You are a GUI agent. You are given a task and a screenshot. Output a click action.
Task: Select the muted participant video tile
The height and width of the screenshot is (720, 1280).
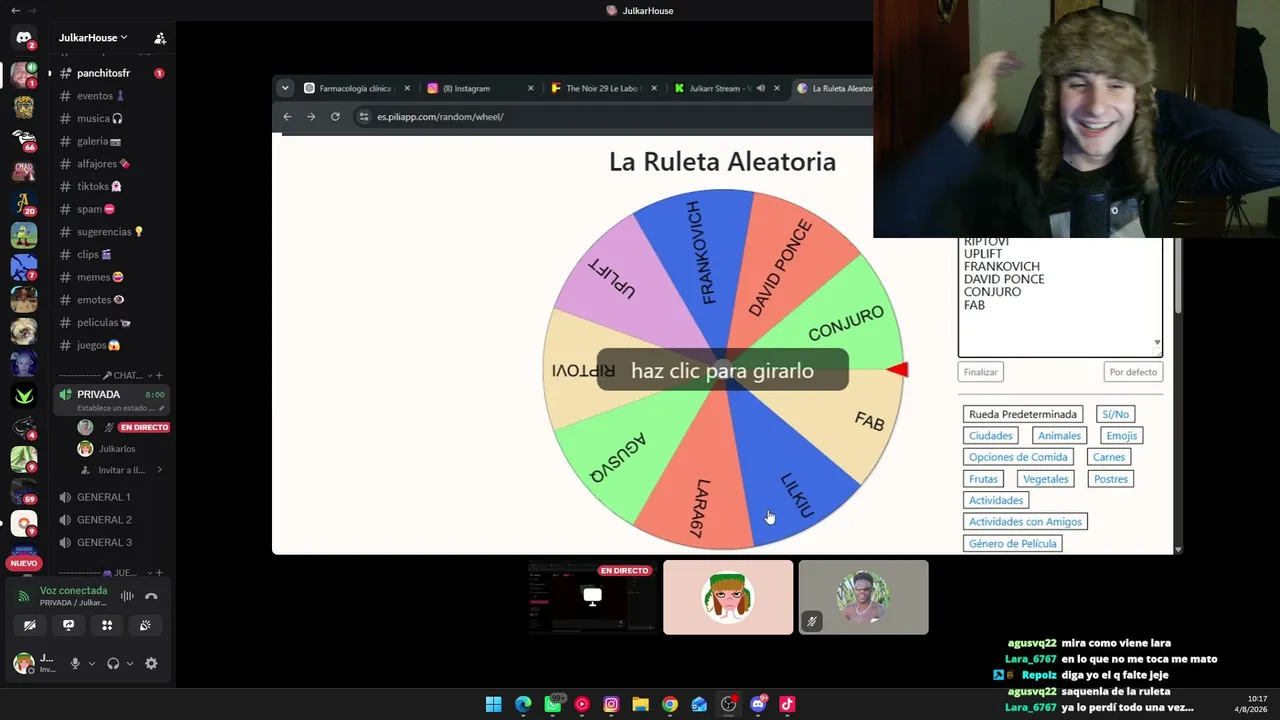tap(863, 597)
